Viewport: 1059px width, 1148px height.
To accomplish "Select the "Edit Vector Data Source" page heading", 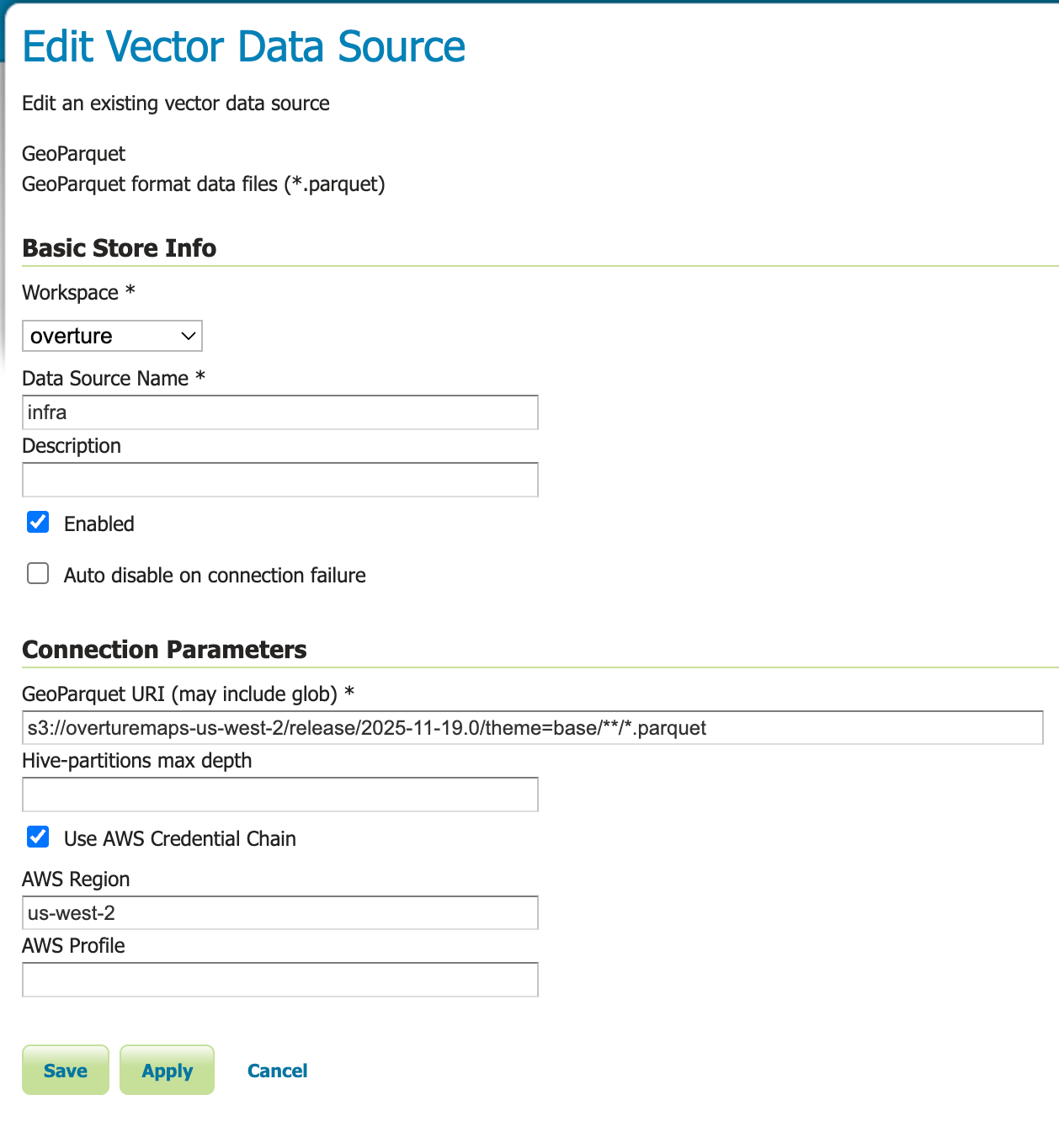I will click(x=244, y=46).
